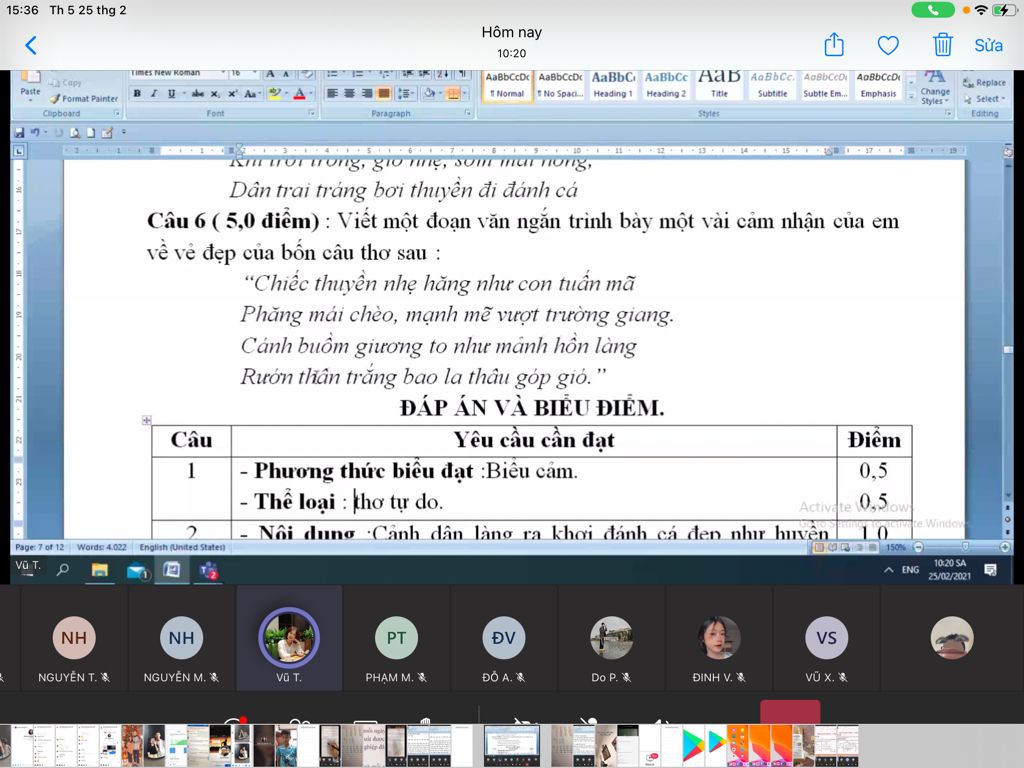Toggle Strikethrough formatting
The width and height of the screenshot is (1024, 768).
(x=197, y=93)
